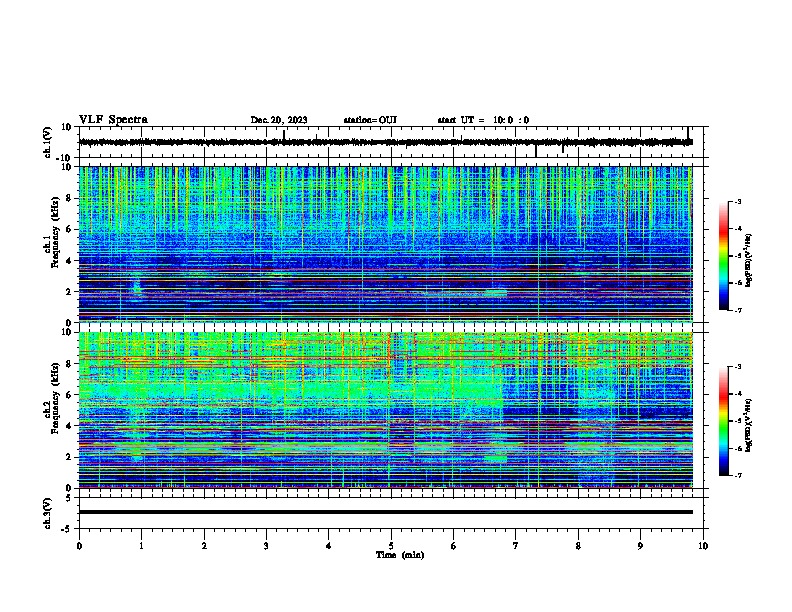This screenshot has height=612, width=792.
Task: Click the '-3' label on ch.2 color scale
Action: click(738, 367)
